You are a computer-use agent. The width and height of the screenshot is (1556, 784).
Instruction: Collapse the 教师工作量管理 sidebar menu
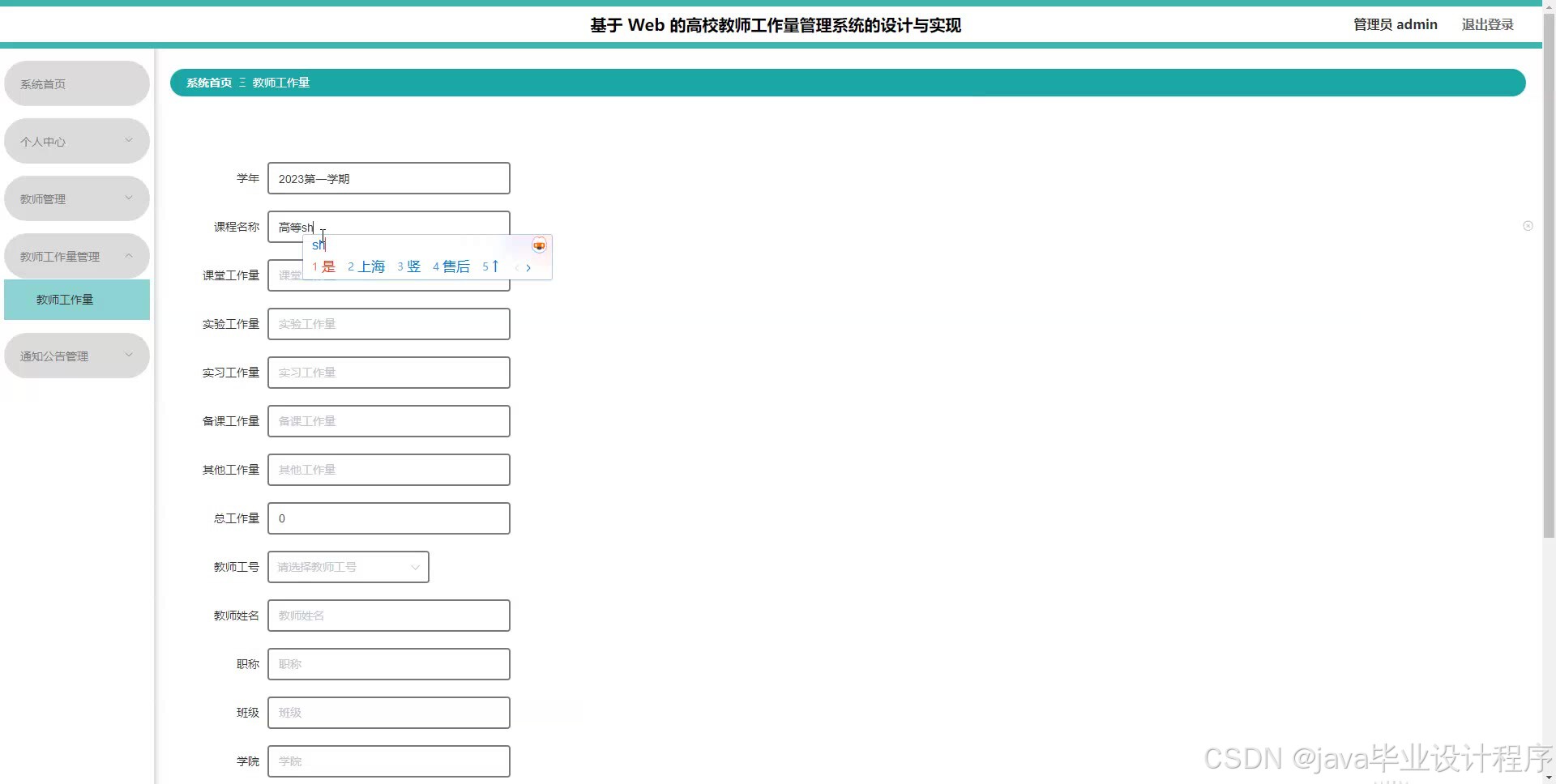tap(77, 256)
